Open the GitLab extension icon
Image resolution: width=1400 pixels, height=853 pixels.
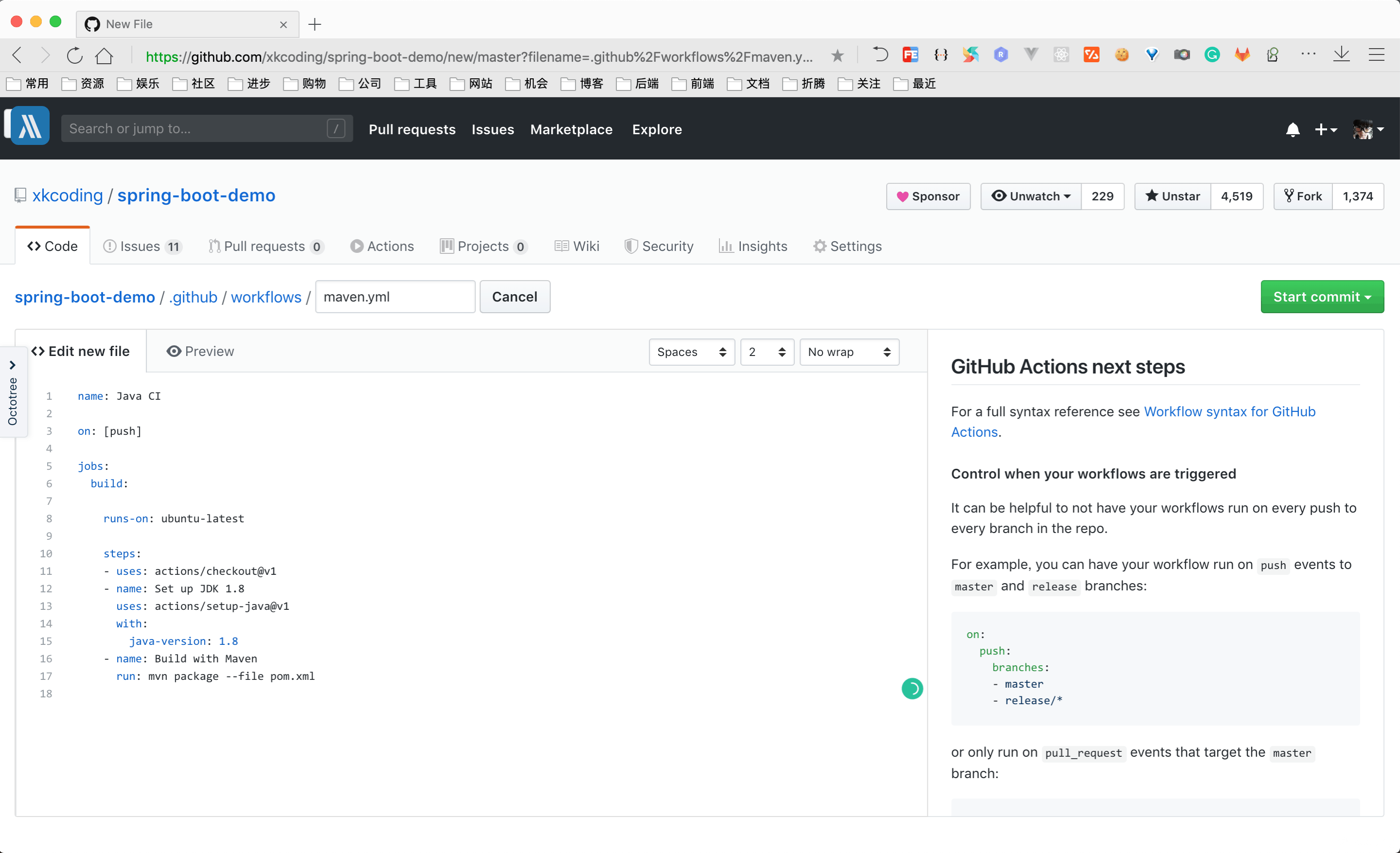coord(1242,55)
